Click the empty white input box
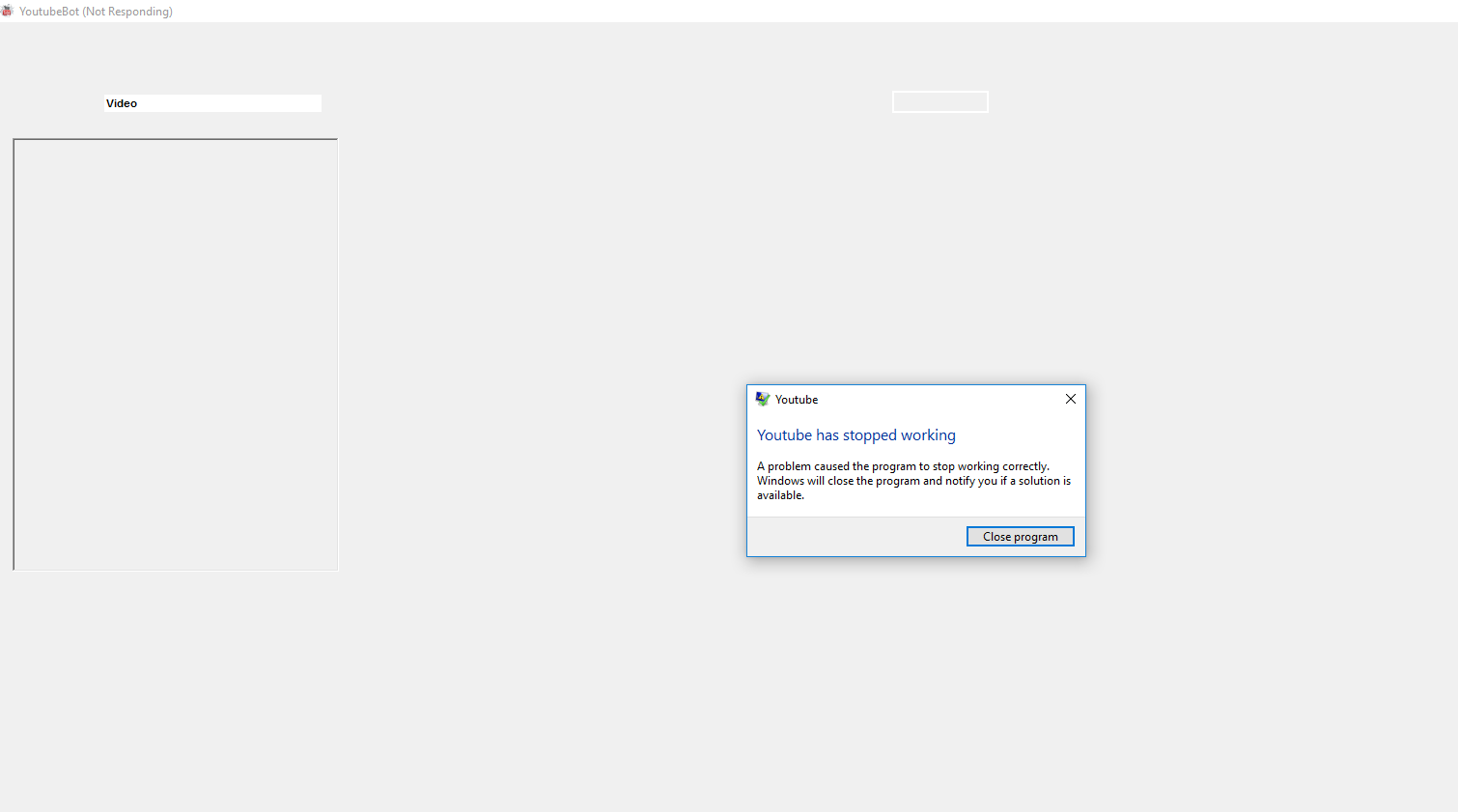Screen dimensions: 1458x812 coord(940,101)
